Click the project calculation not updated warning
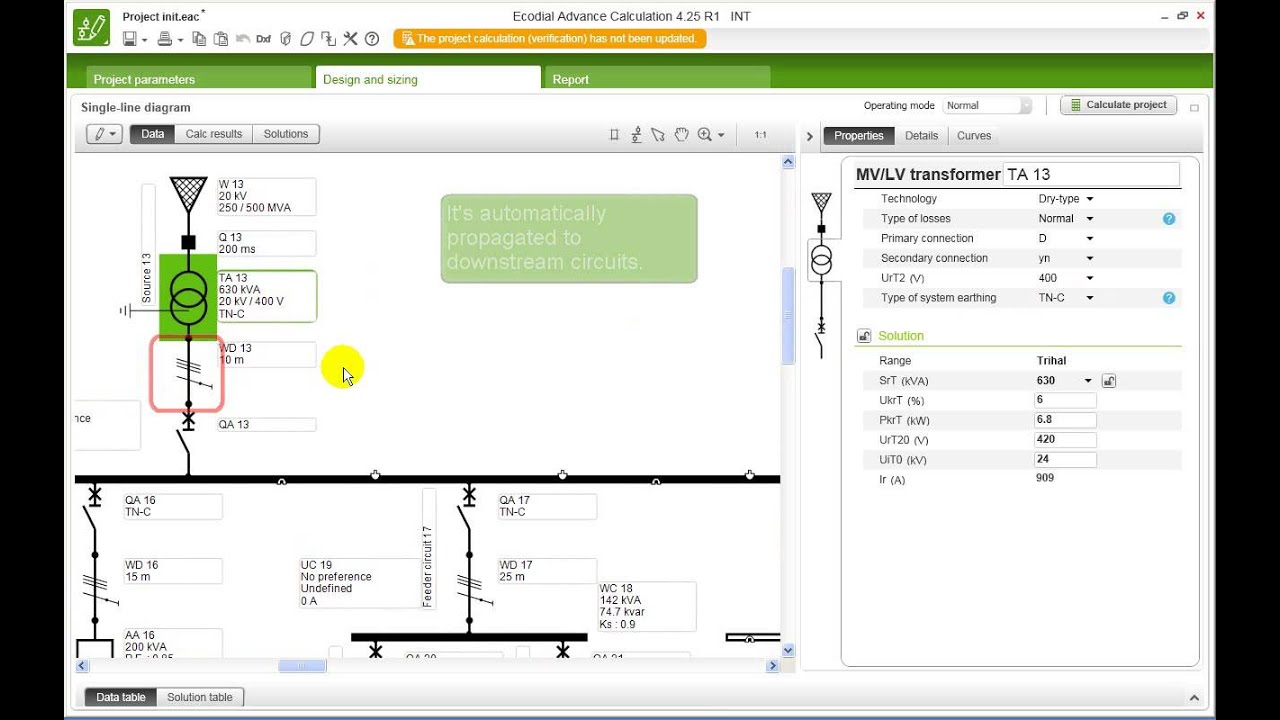Screen dimensions: 1280x720 551,39
